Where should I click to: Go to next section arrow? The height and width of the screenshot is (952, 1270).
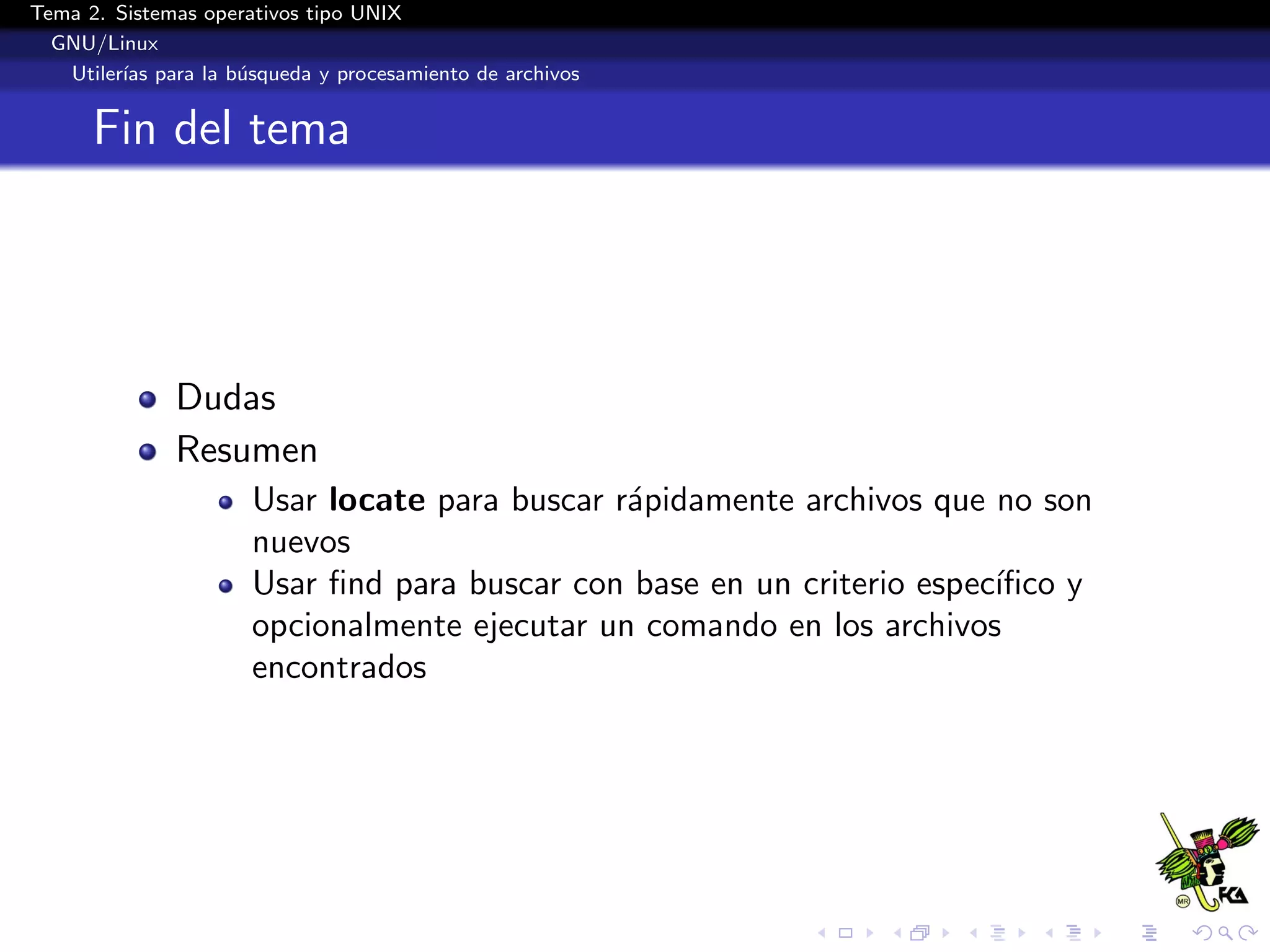point(1098,933)
